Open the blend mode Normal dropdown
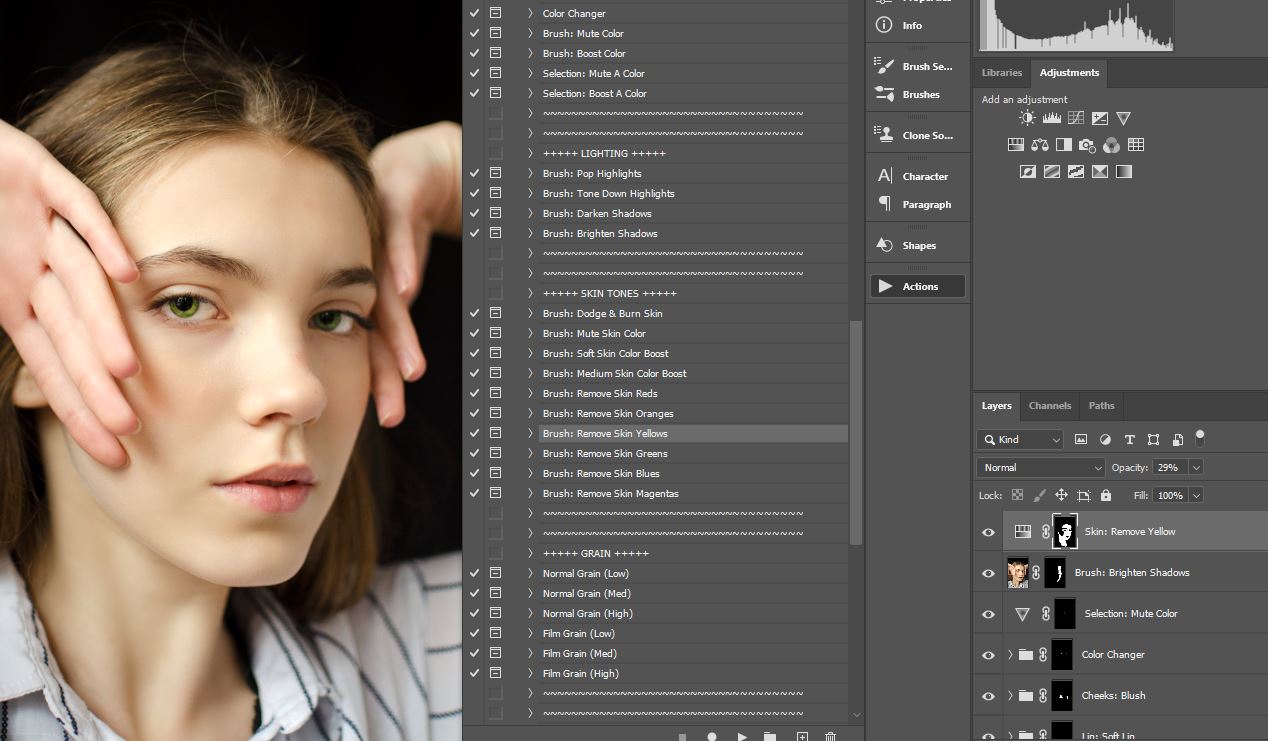This screenshot has width=1268, height=741. point(1040,467)
